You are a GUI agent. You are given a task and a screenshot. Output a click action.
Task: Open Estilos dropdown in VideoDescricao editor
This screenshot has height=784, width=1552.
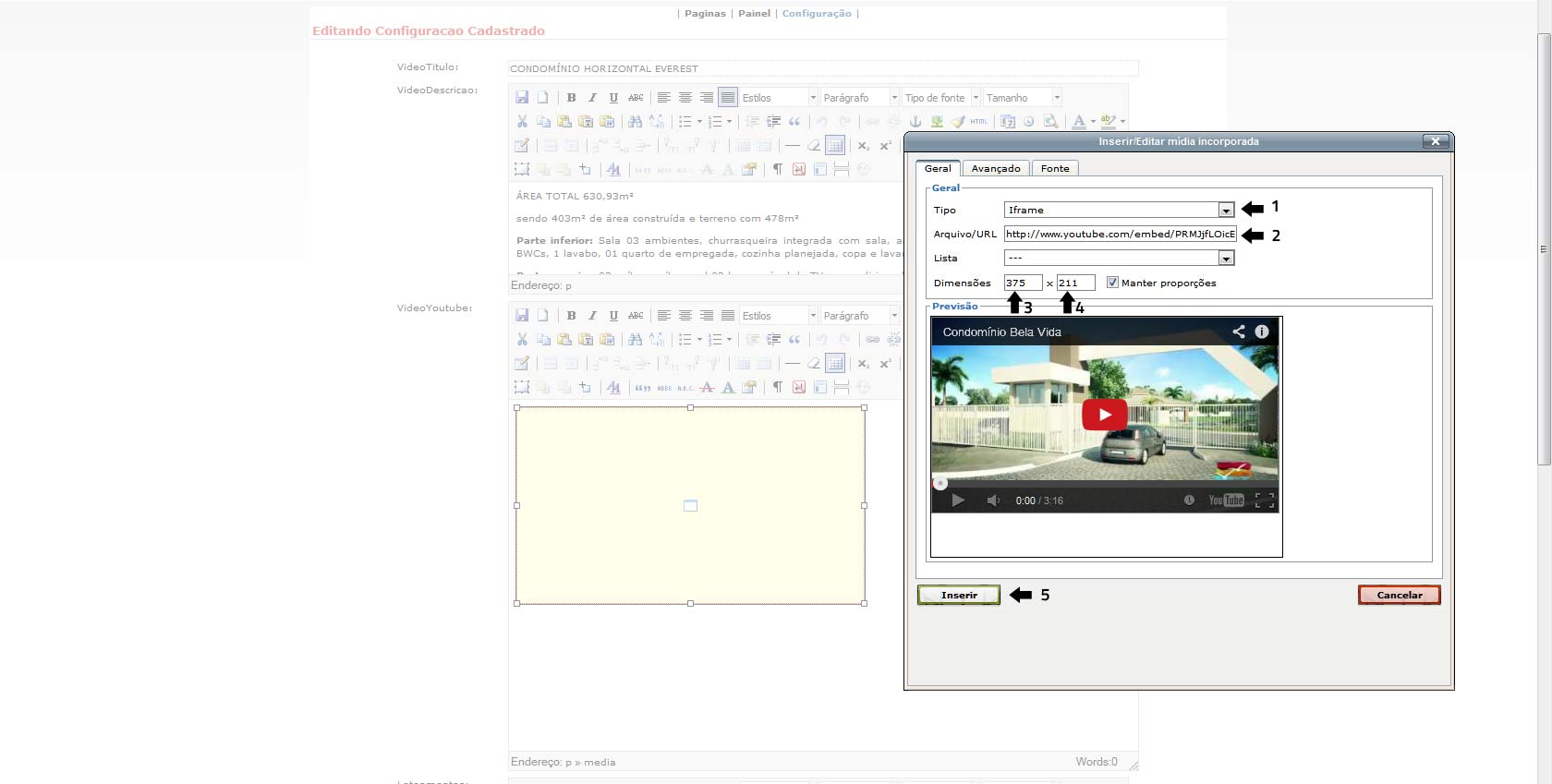(779, 97)
